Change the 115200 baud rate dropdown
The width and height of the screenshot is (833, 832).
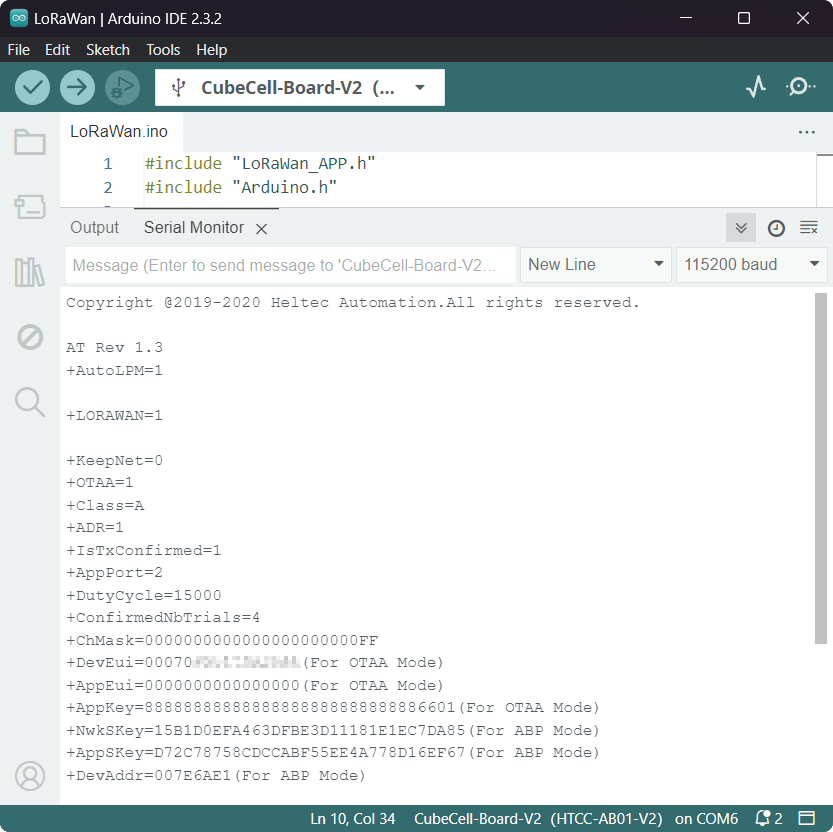coord(751,265)
